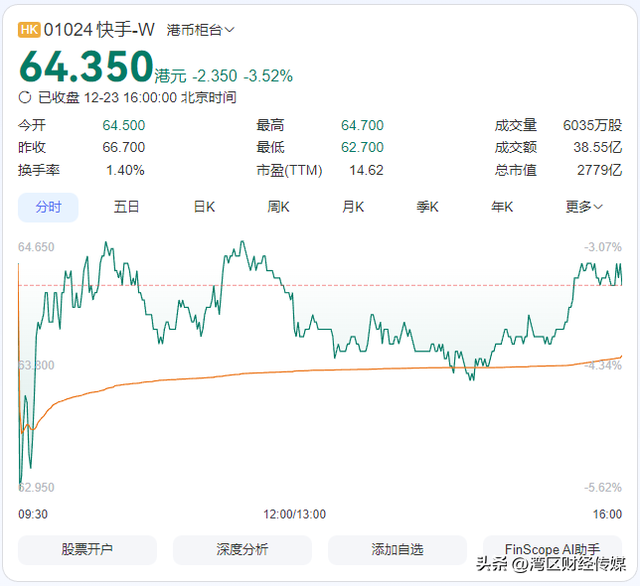Select the 季K chart tab
Viewport: 640px width, 586px height.
[x=427, y=207]
